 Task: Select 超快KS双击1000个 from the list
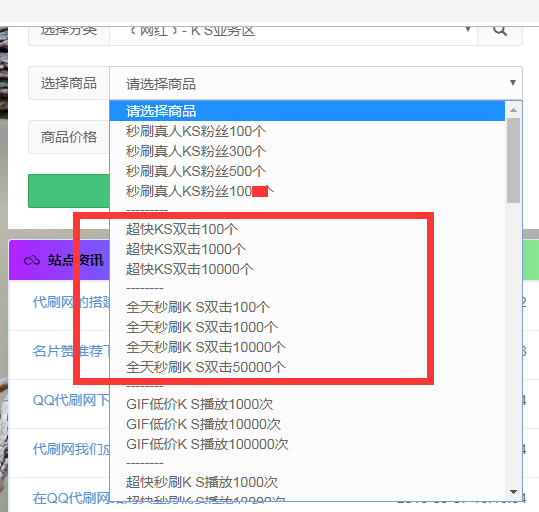coord(307,249)
